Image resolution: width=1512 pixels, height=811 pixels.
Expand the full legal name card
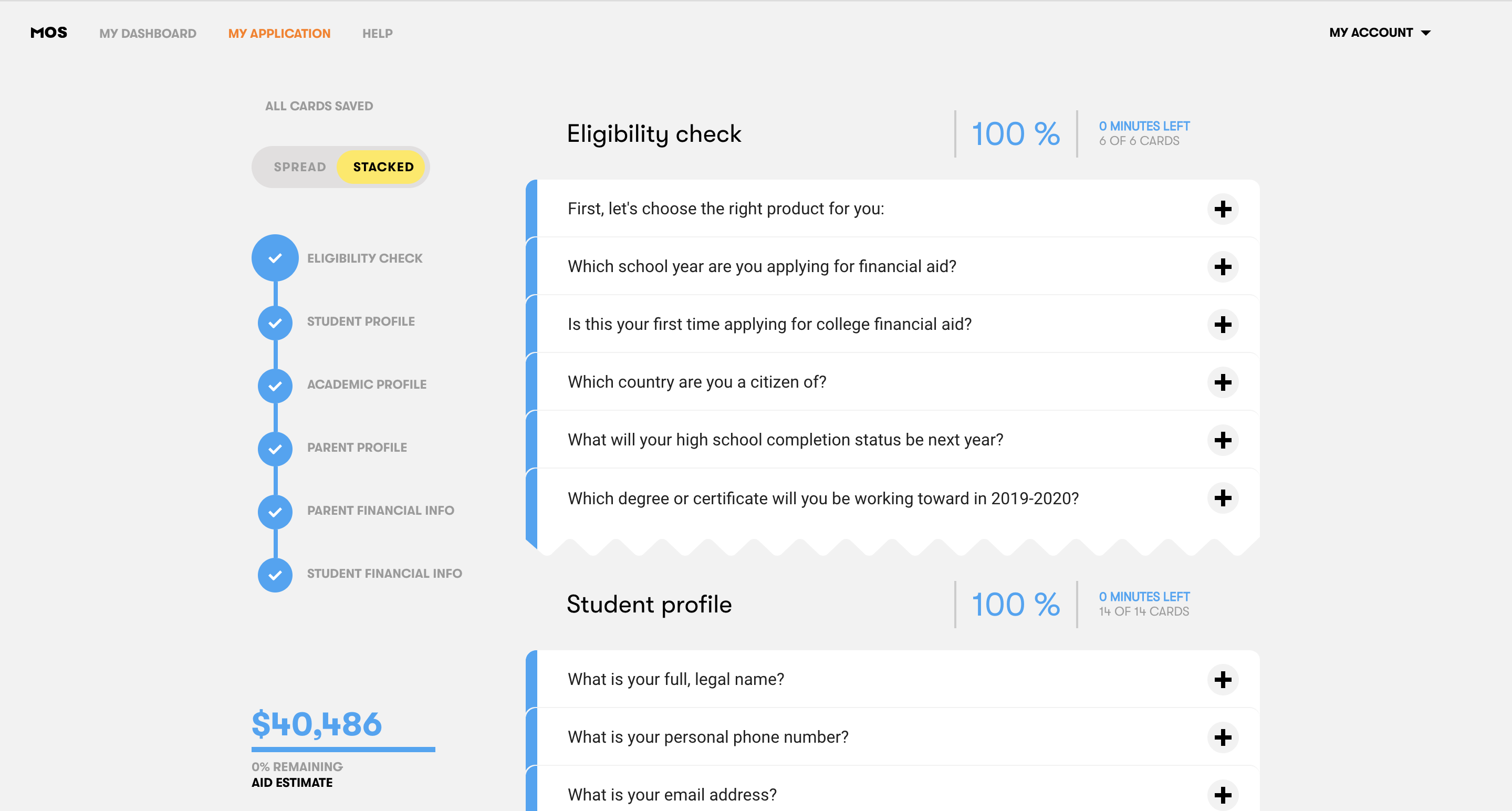click(x=1223, y=680)
